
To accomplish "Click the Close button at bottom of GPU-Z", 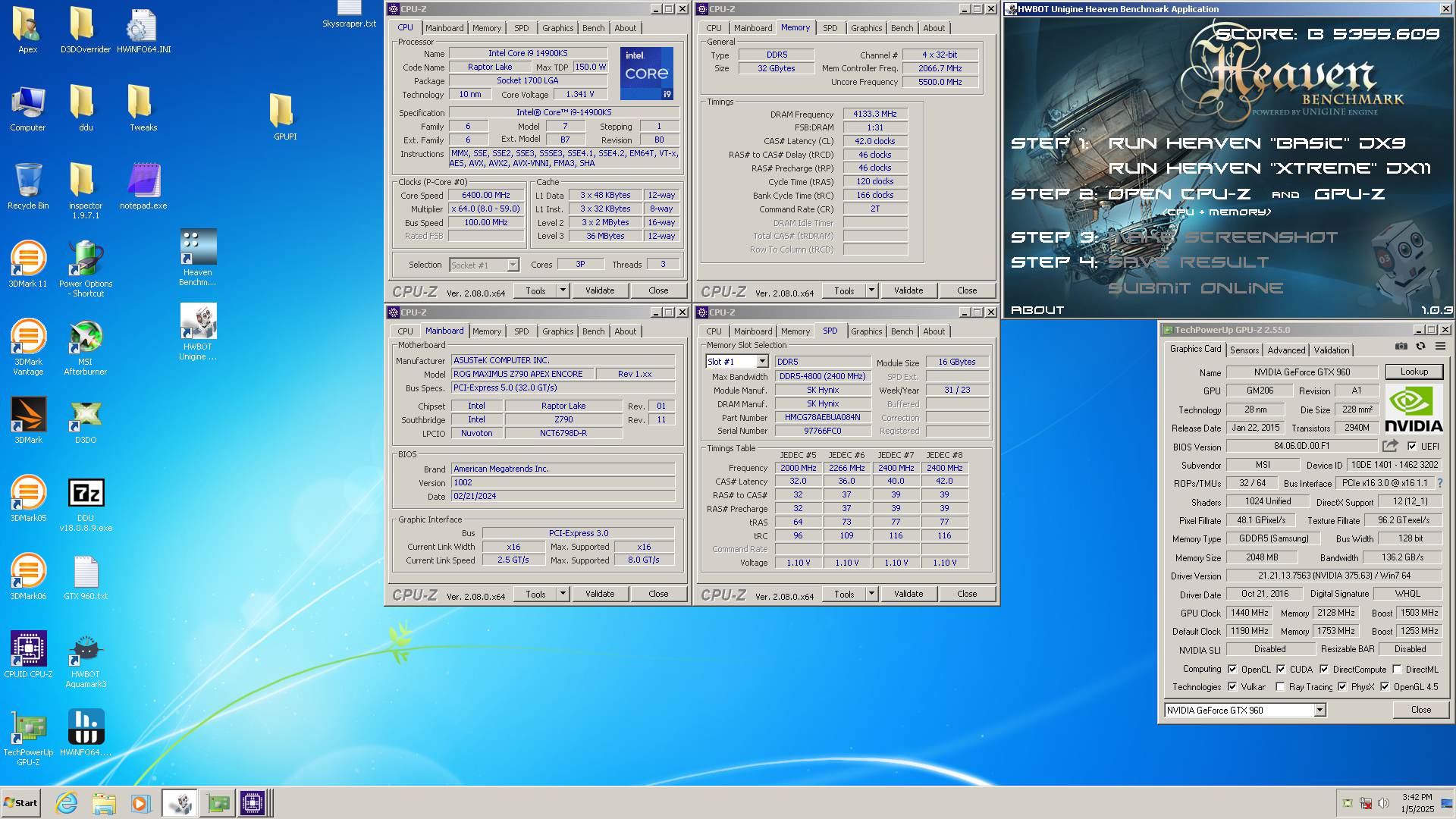I will point(1421,710).
